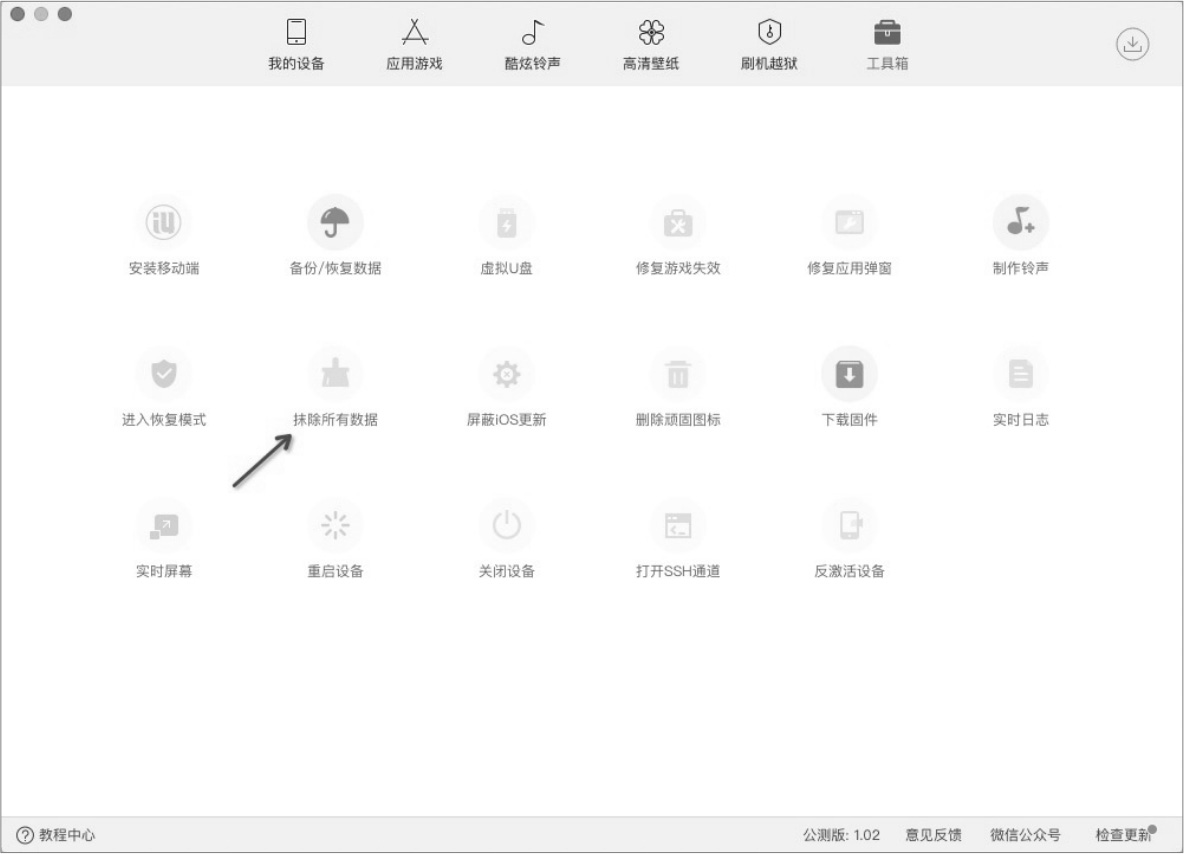1184x854 pixels.
Task: Click the 制作铃声 label
Action: (x=1021, y=268)
